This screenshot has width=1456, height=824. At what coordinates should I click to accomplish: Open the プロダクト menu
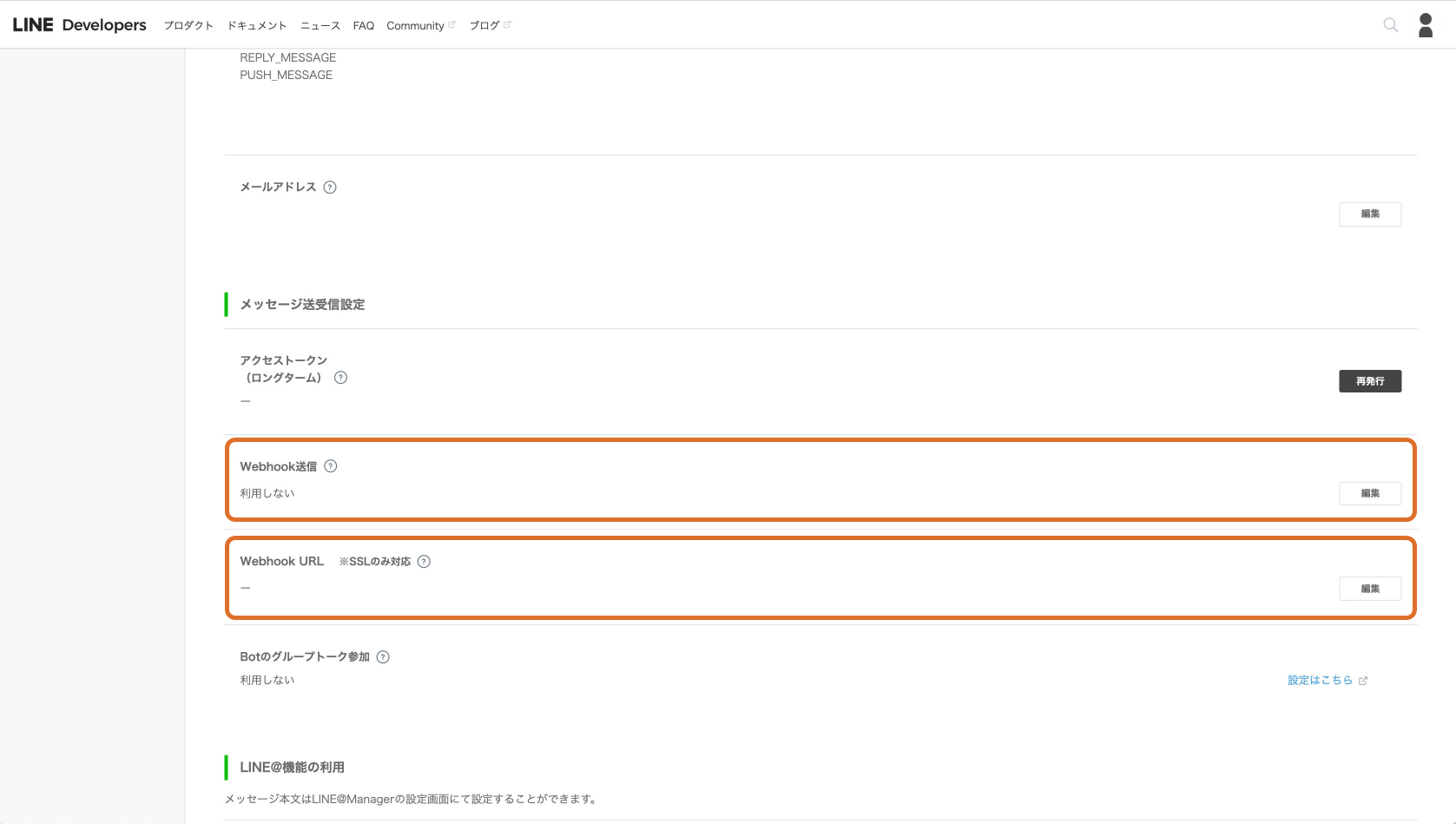point(188,26)
